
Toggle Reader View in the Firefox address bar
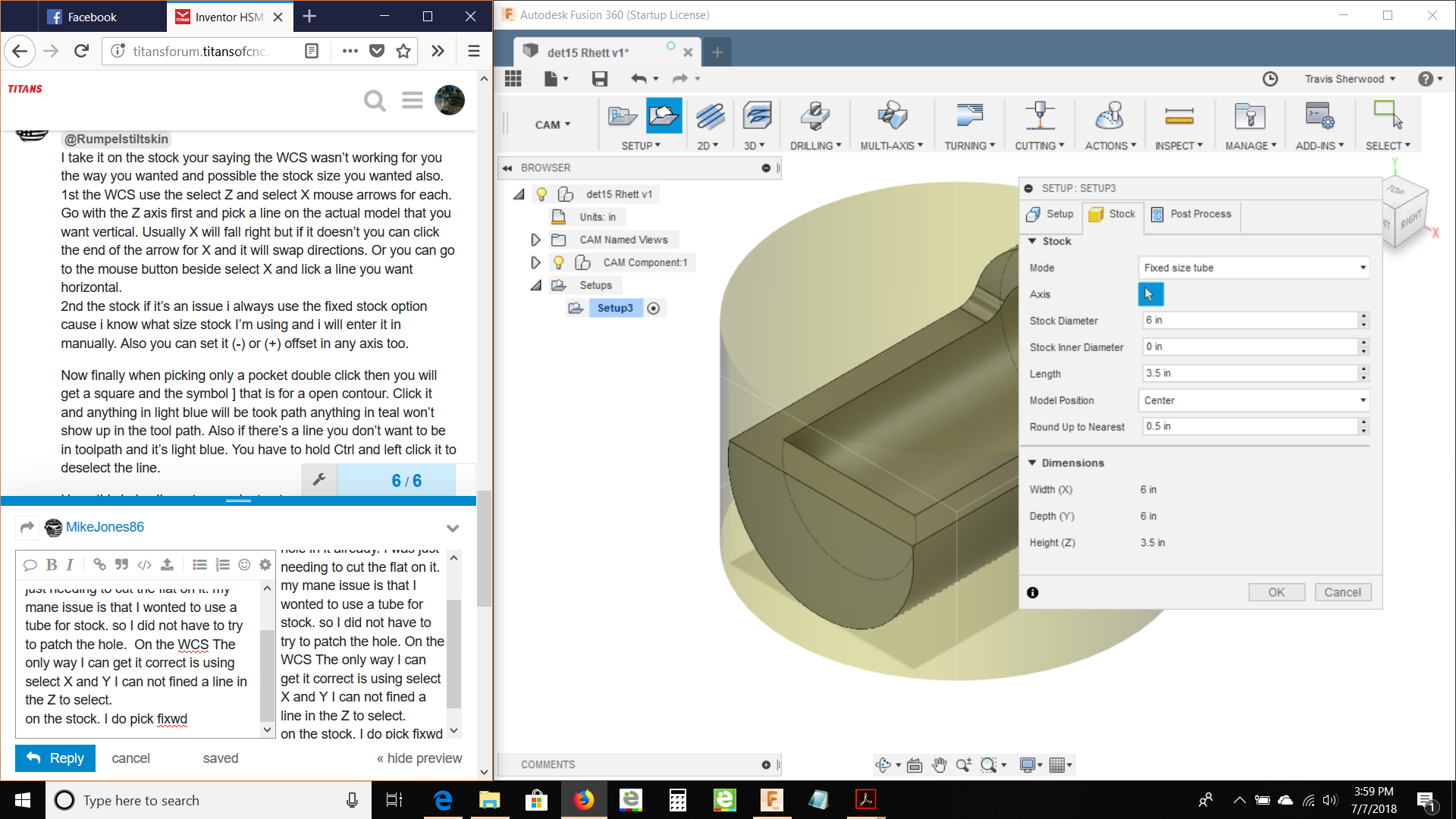[x=312, y=51]
